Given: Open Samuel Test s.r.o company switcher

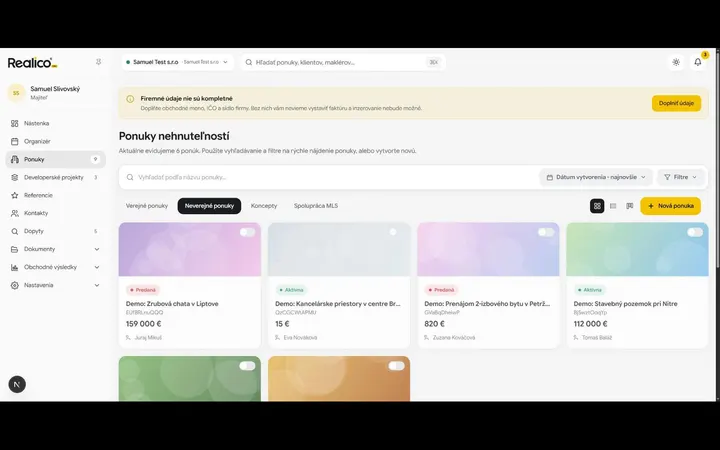Looking at the screenshot, I should pos(177,62).
